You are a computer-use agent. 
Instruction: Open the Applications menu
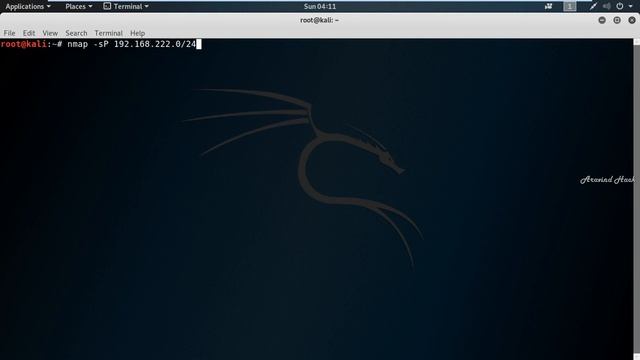pos(28,6)
